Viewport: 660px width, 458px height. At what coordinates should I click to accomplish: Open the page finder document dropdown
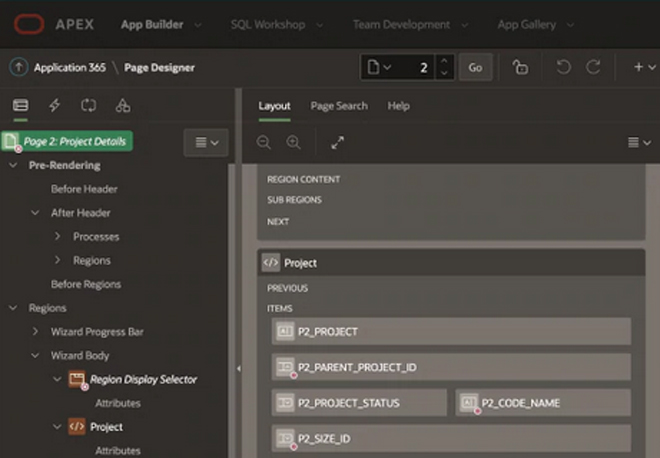(x=379, y=67)
